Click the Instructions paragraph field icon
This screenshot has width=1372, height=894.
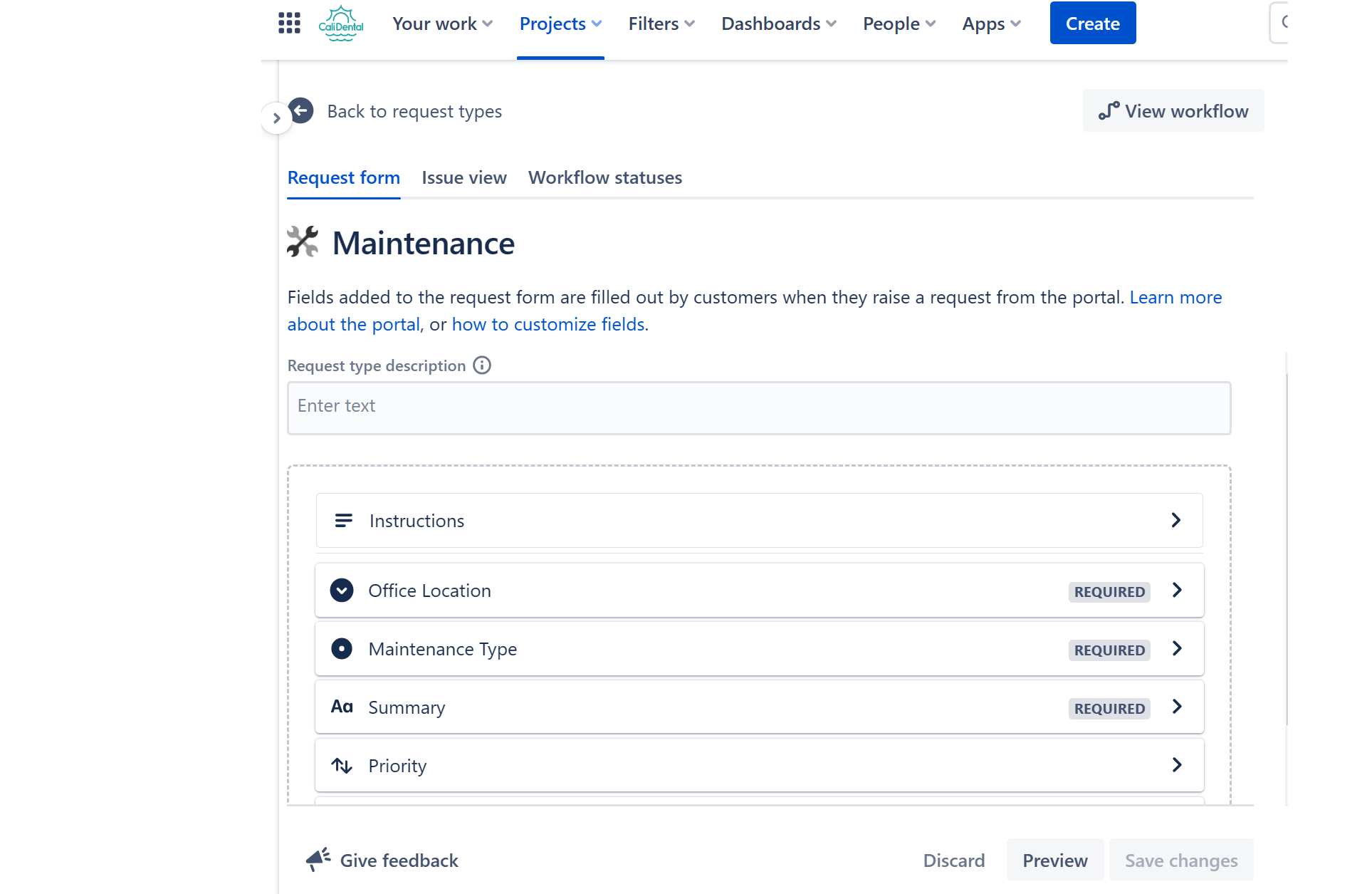[x=343, y=520]
